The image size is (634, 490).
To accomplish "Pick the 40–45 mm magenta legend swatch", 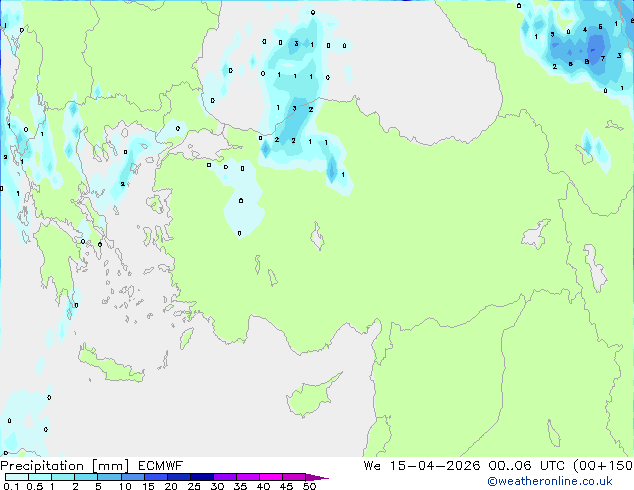I will pyautogui.click(x=271, y=477).
